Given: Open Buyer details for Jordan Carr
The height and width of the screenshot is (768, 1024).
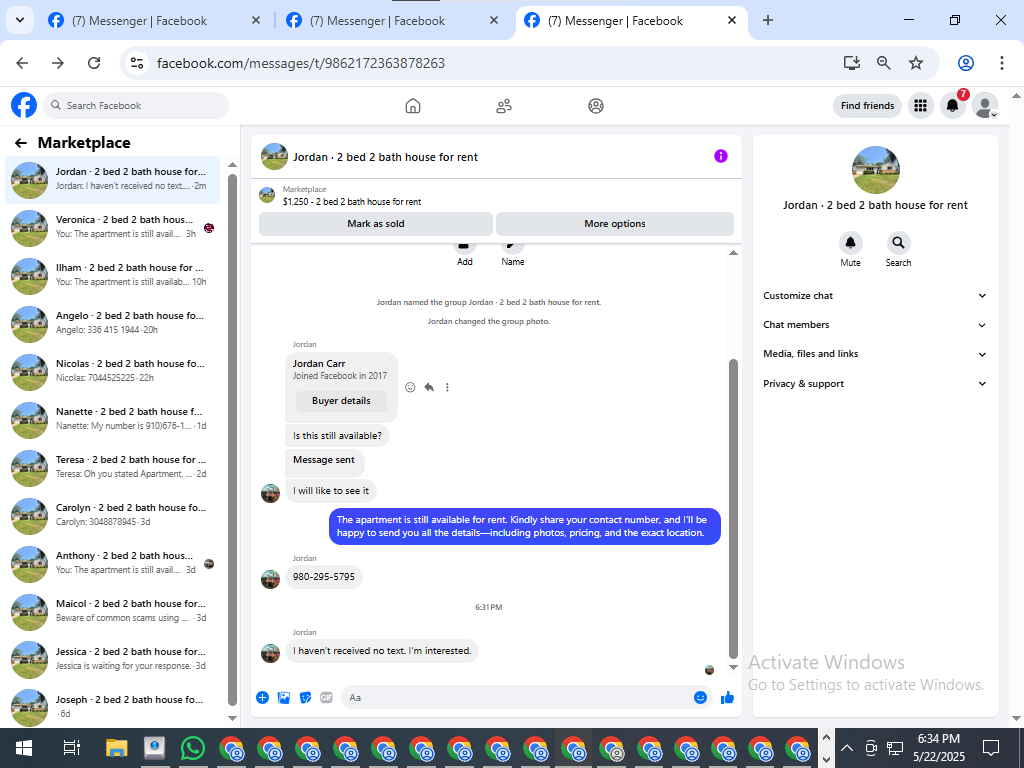Looking at the screenshot, I should coord(341,401).
